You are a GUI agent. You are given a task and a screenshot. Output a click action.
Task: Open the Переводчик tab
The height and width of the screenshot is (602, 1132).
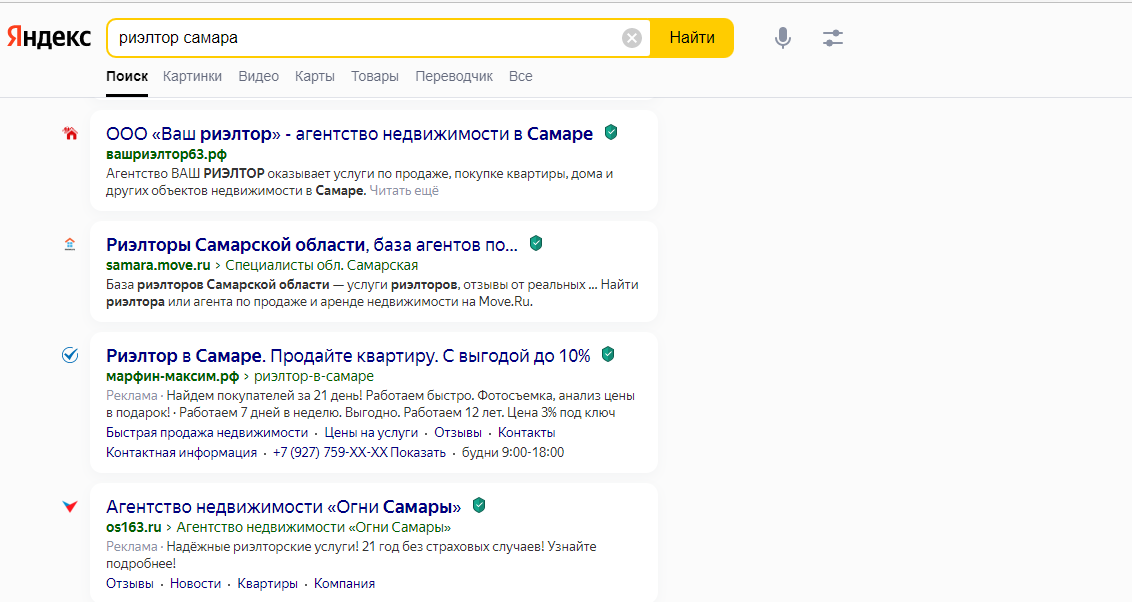pyautogui.click(x=454, y=77)
